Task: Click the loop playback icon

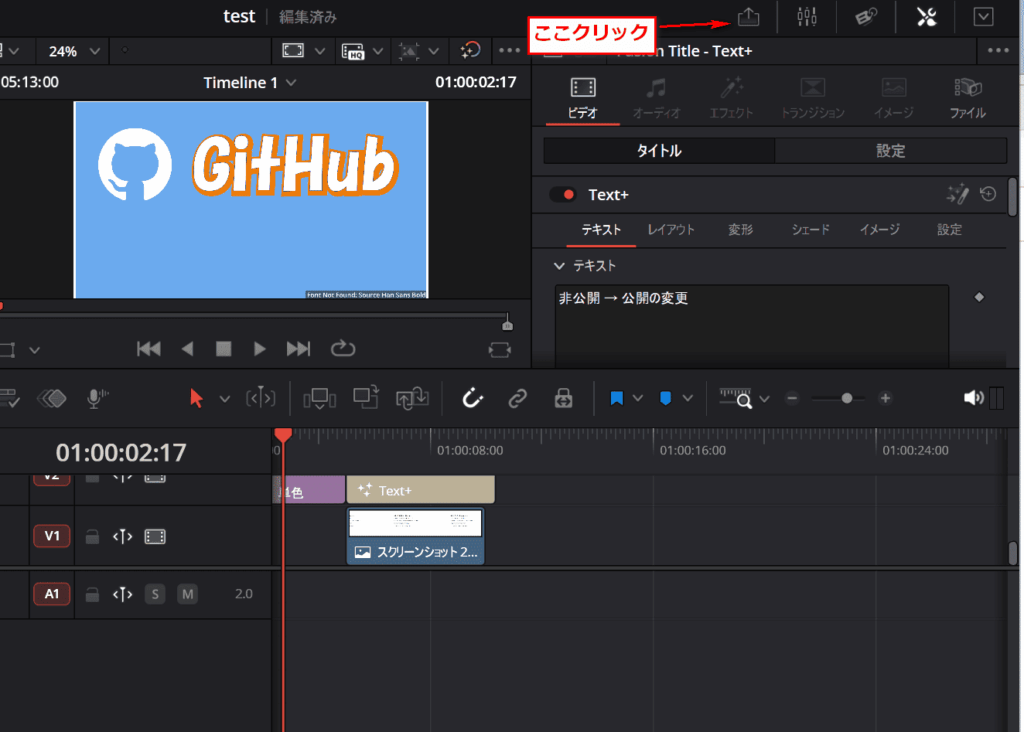Action: click(342, 348)
